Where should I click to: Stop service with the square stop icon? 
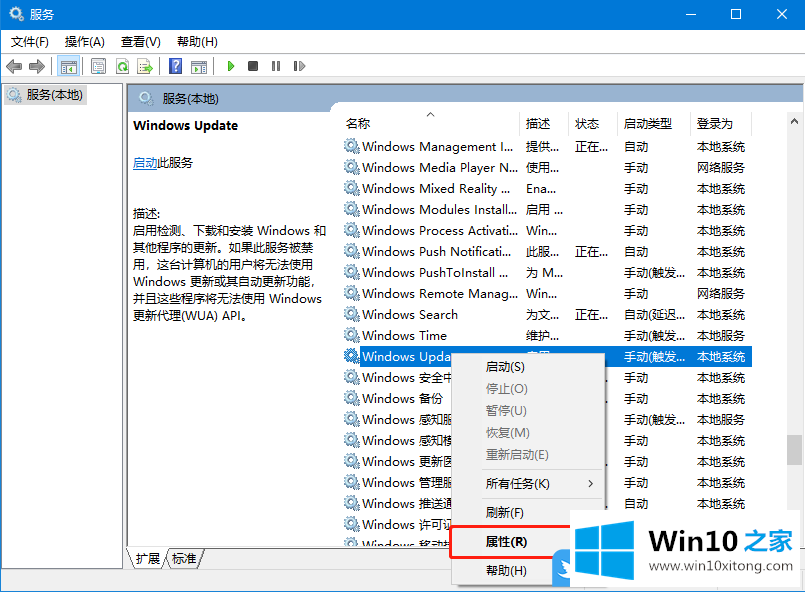[253, 66]
